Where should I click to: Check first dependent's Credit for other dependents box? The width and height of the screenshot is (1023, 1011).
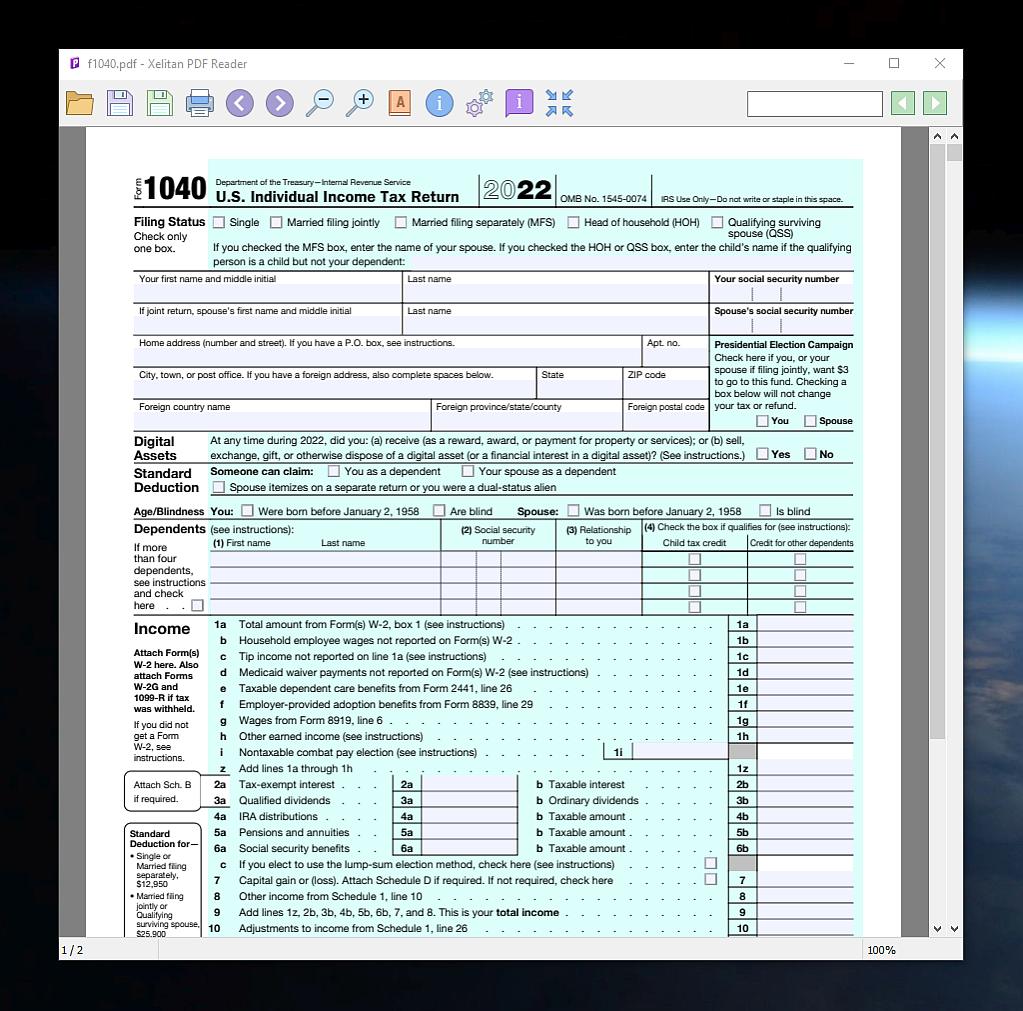click(x=800, y=559)
